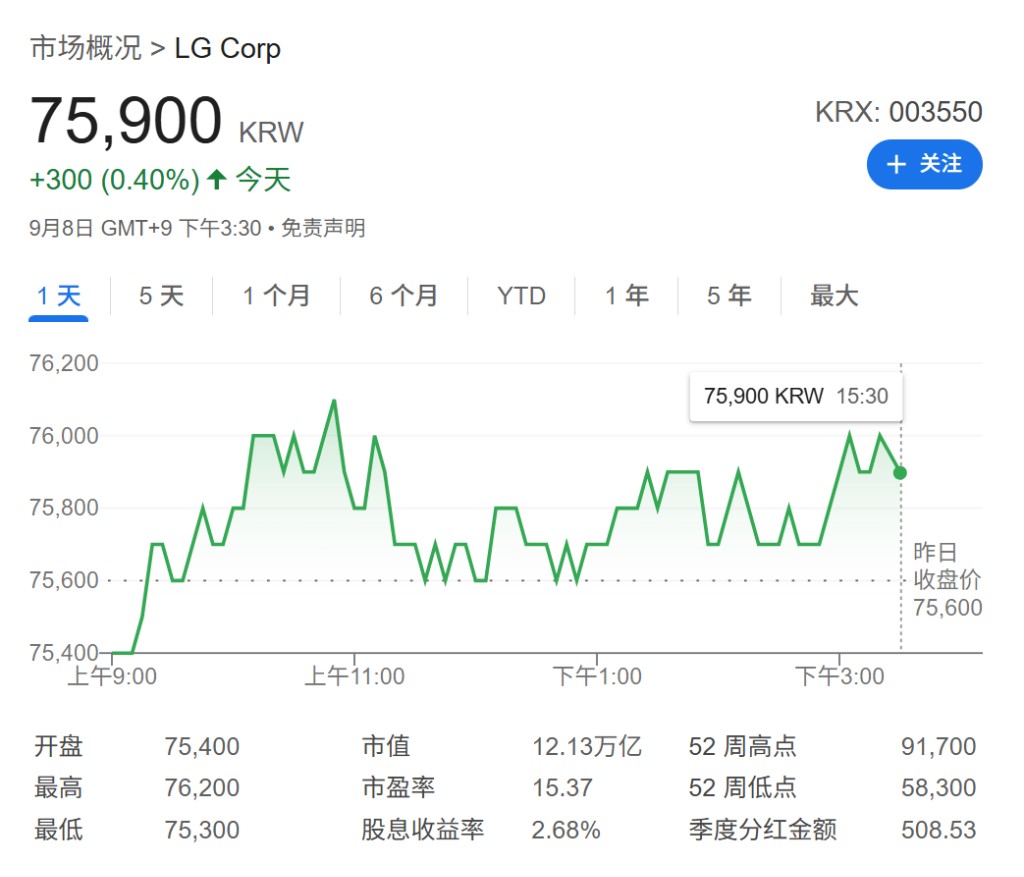
Task: Select the 最大 range tab
Action: (834, 296)
